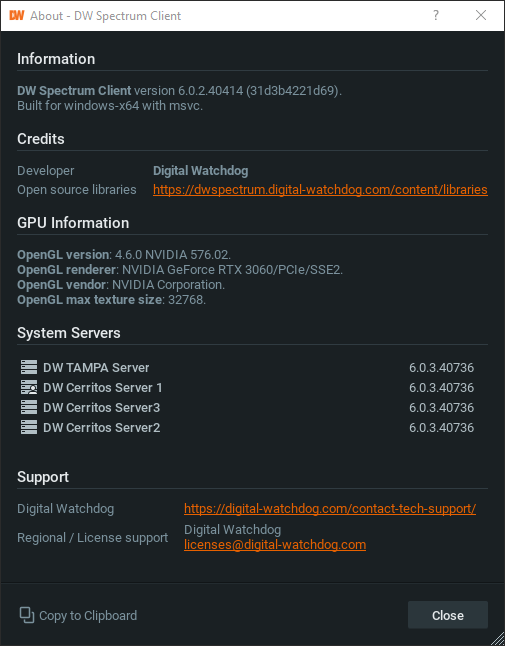Click the DW Cerritos Server2 icon
Screen dimensions: 505x646
29,427
